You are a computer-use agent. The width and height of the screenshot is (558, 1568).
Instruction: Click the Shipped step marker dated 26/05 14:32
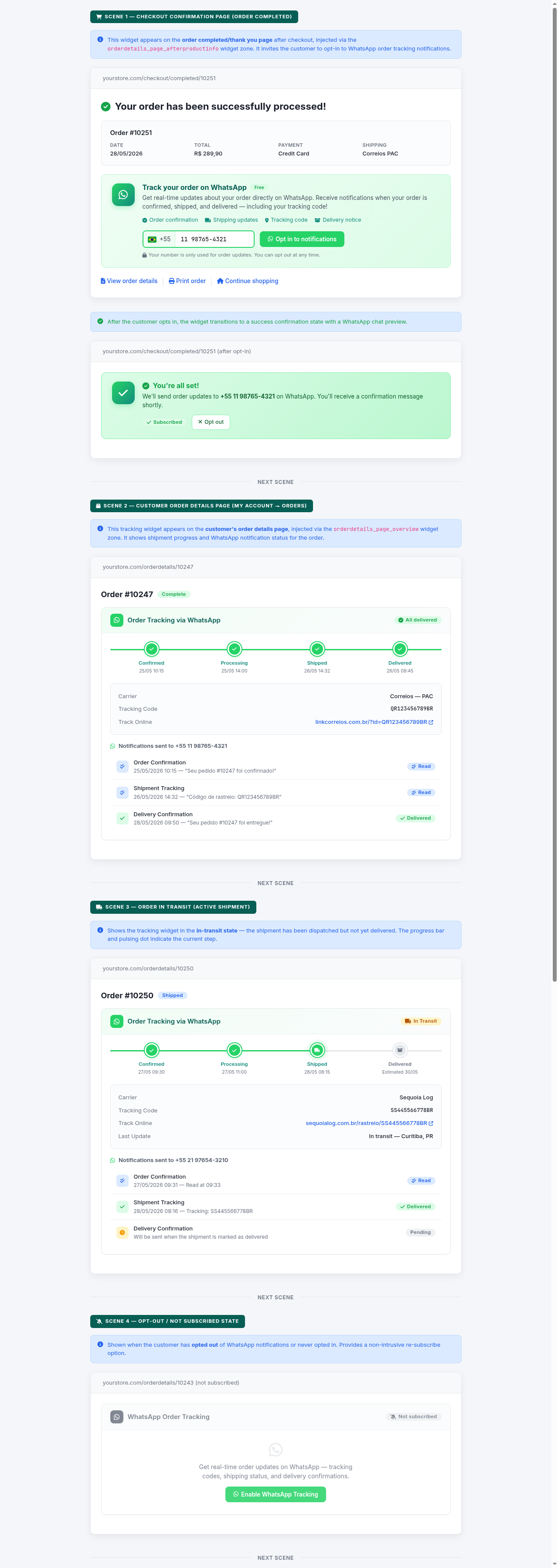(317, 649)
